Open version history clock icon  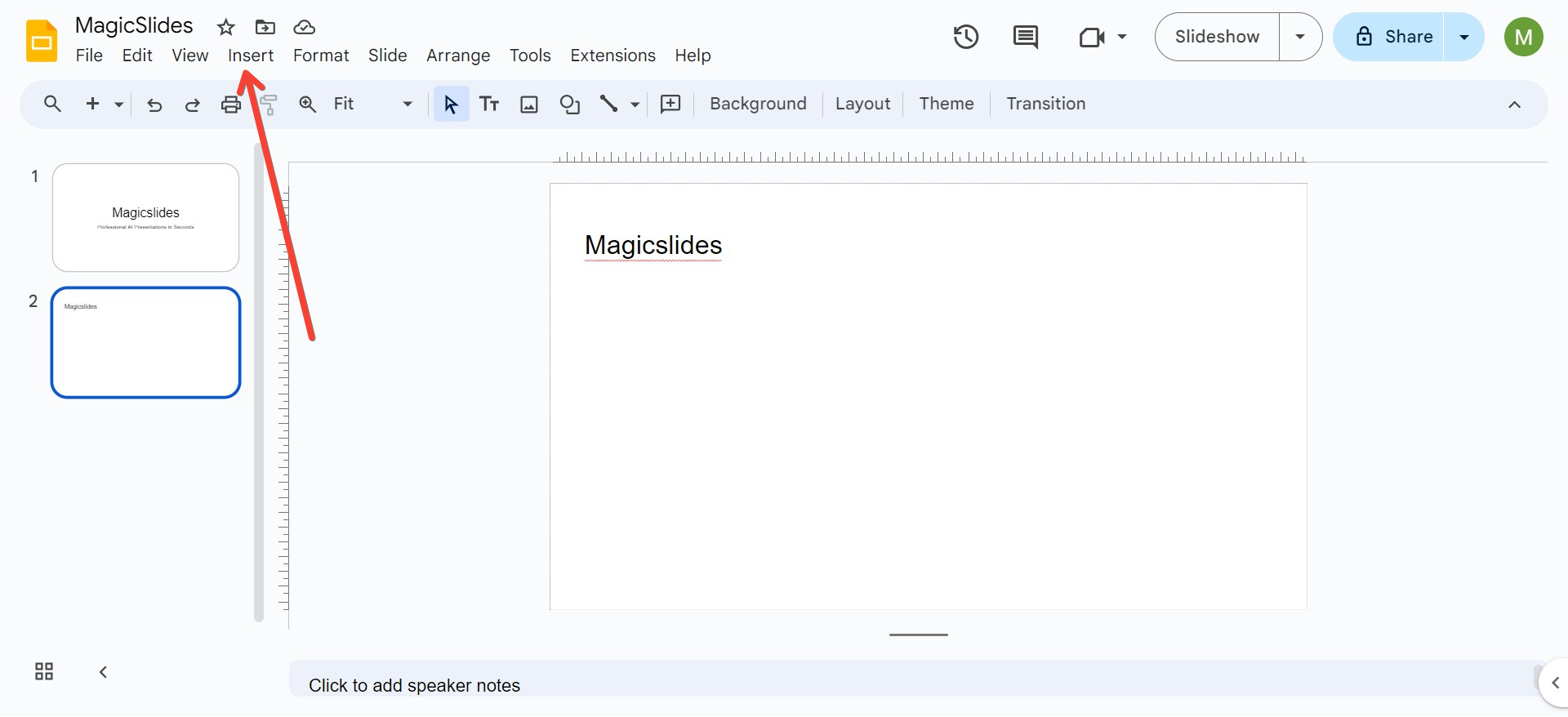coord(965,37)
